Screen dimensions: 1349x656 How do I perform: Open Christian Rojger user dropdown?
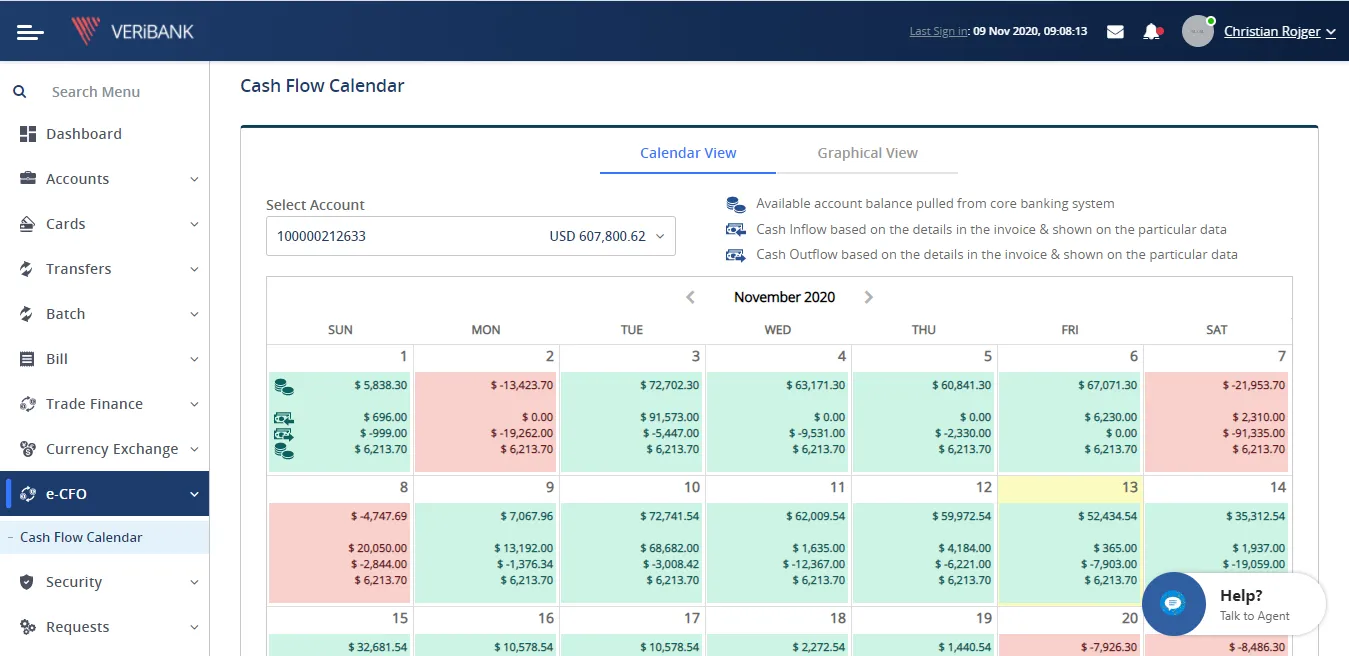pos(1279,32)
